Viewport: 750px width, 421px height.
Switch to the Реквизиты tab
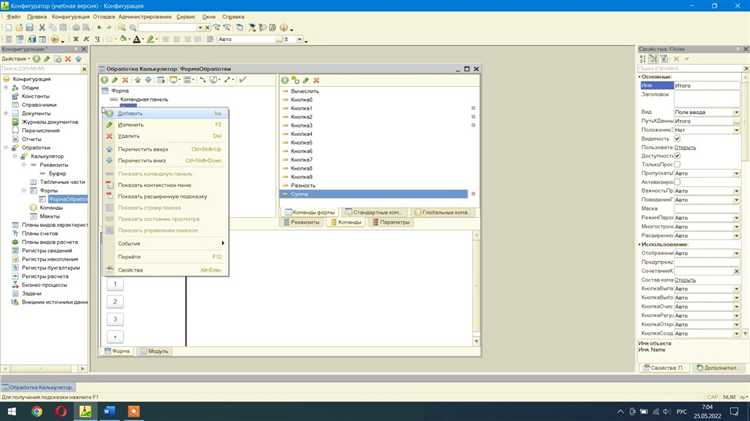pyautogui.click(x=301, y=222)
